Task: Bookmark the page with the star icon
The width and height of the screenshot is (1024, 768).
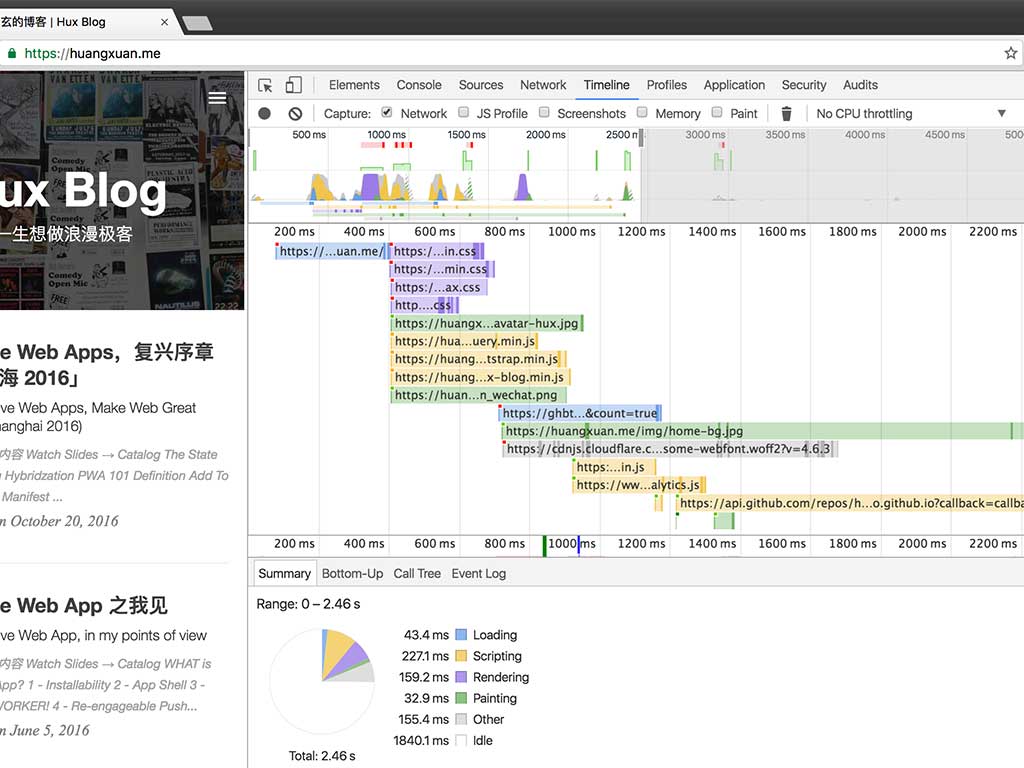Action: (1010, 53)
